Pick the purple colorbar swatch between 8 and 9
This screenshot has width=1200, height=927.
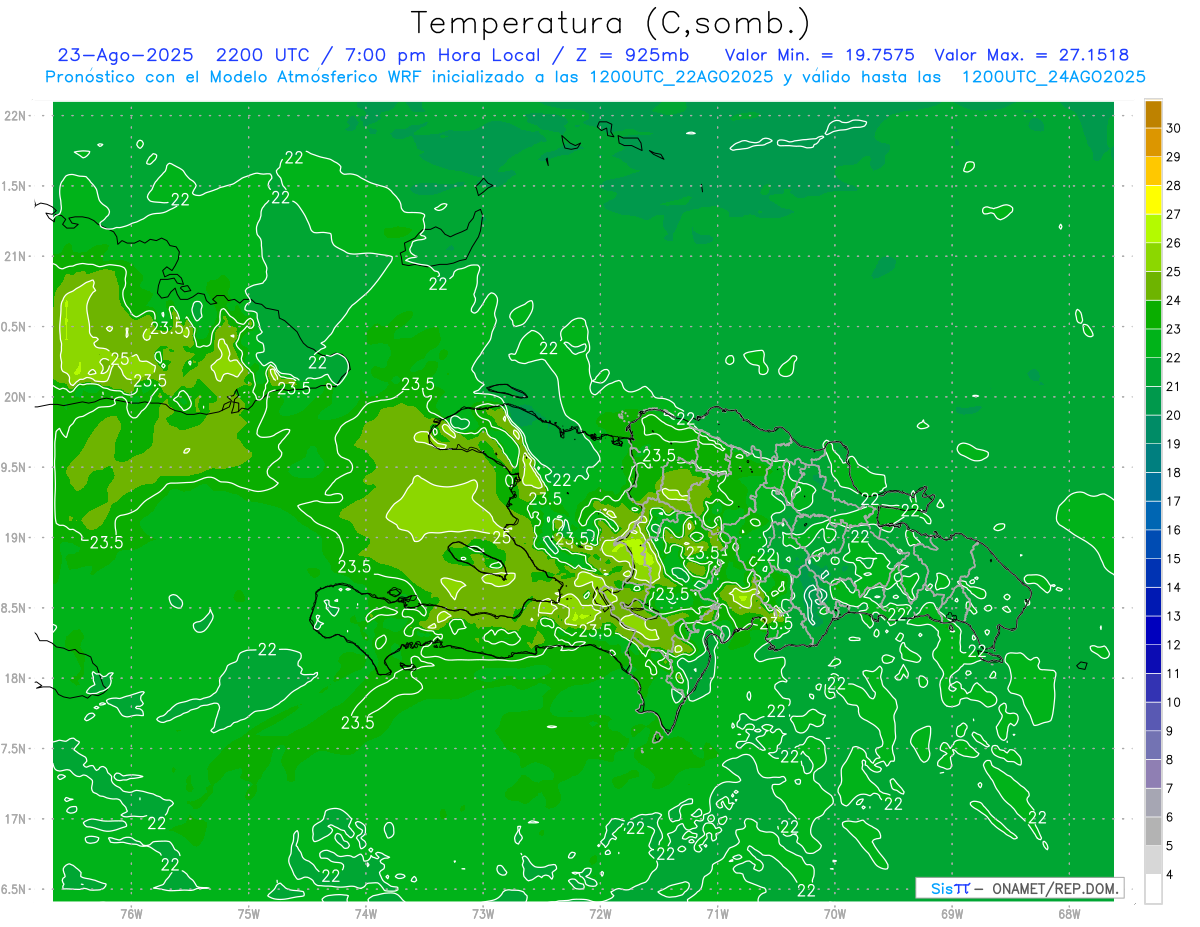(1154, 745)
